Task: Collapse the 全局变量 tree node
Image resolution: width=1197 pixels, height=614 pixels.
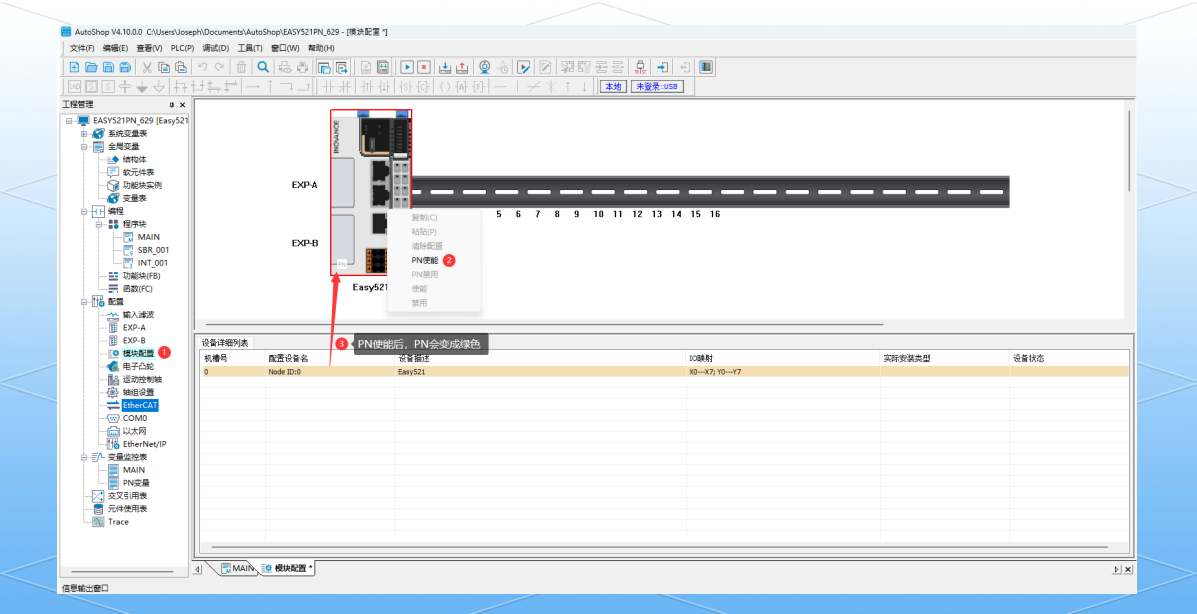Action: click(85, 146)
